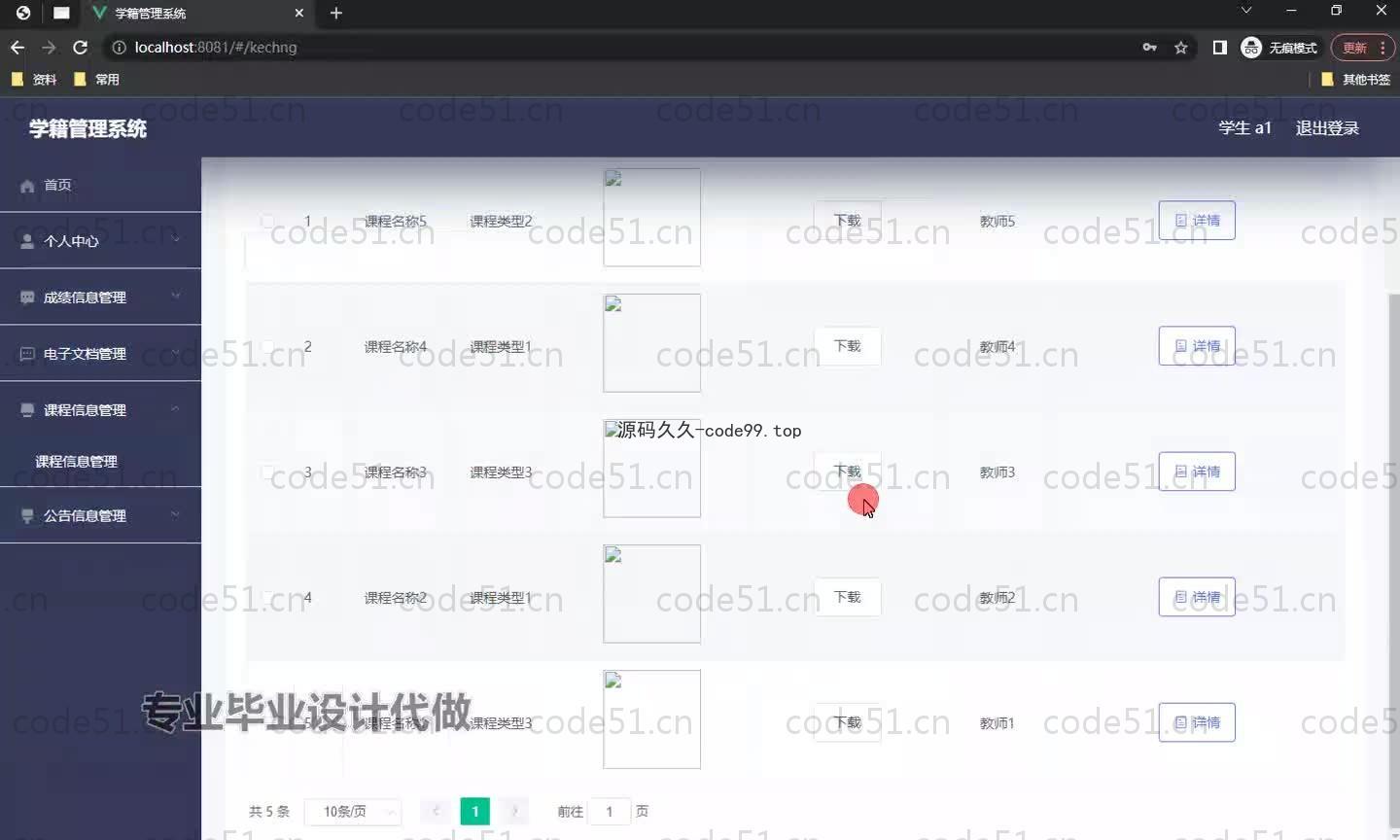Open 详情 for 教师5 row
The height and width of the screenshot is (840, 1400).
(1197, 221)
